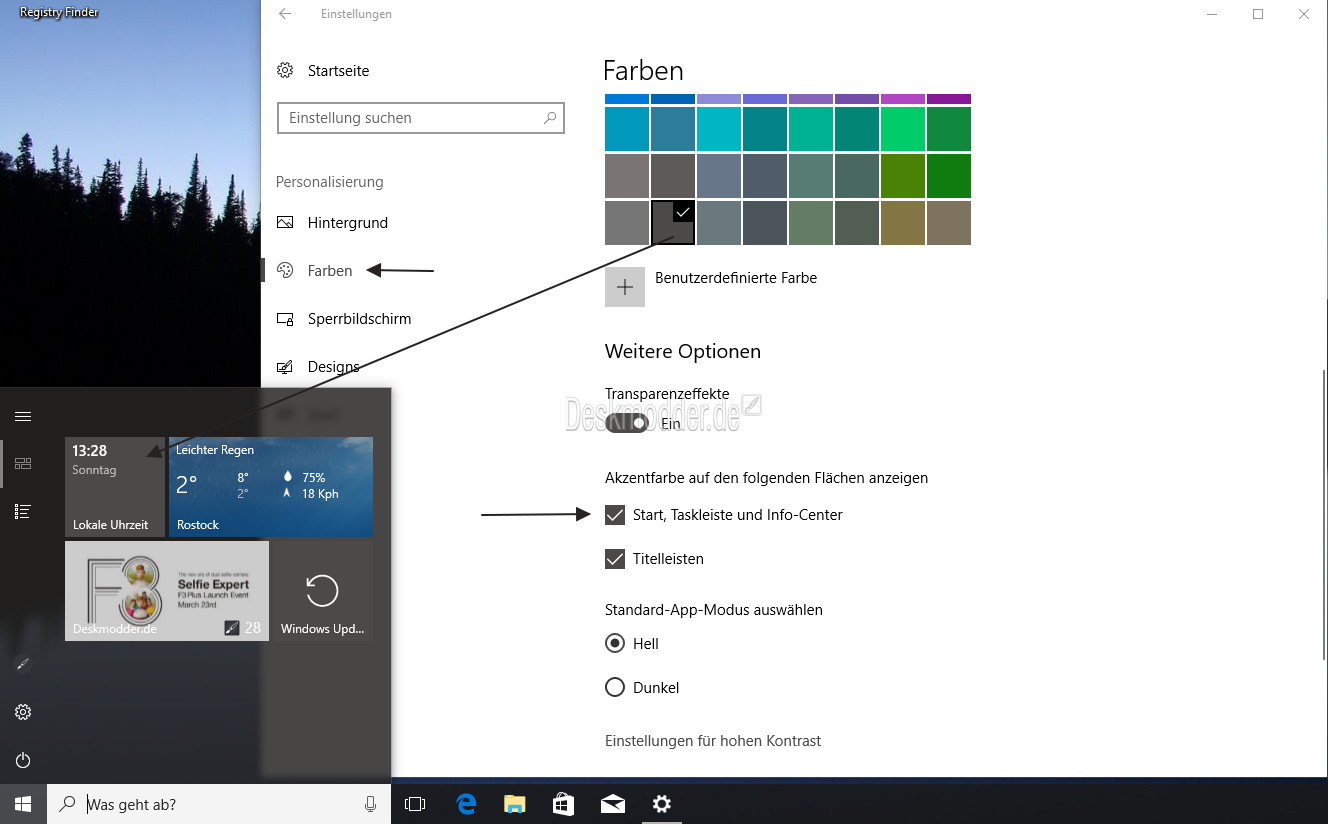Click the Windows Start button

click(x=23, y=804)
